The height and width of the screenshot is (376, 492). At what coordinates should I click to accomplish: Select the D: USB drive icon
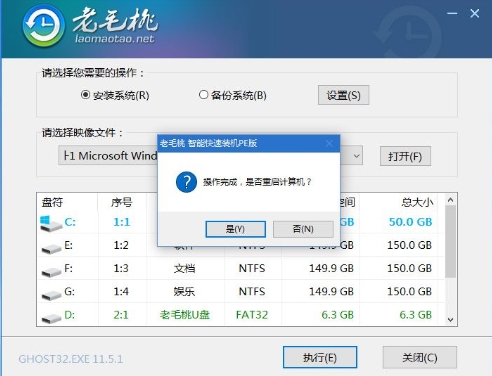pos(51,318)
